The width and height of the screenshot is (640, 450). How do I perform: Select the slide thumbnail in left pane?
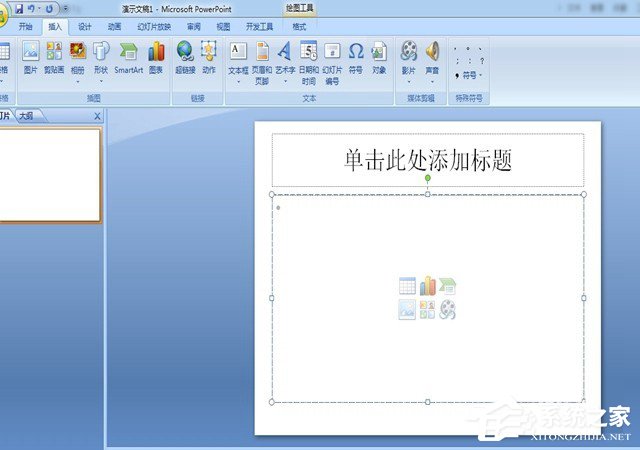(48, 174)
